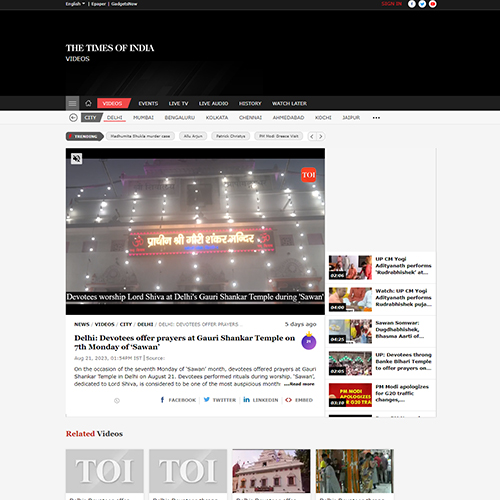This screenshot has height=500, width=500.
Task: Click the watch later clock icon below article
Action: [117, 401]
